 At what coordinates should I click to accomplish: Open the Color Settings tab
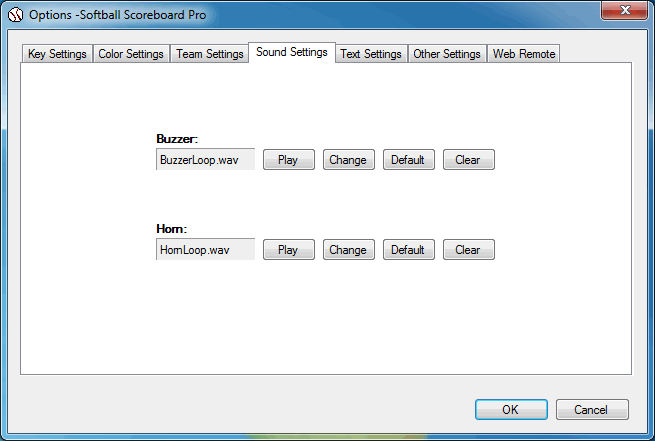coord(131,54)
